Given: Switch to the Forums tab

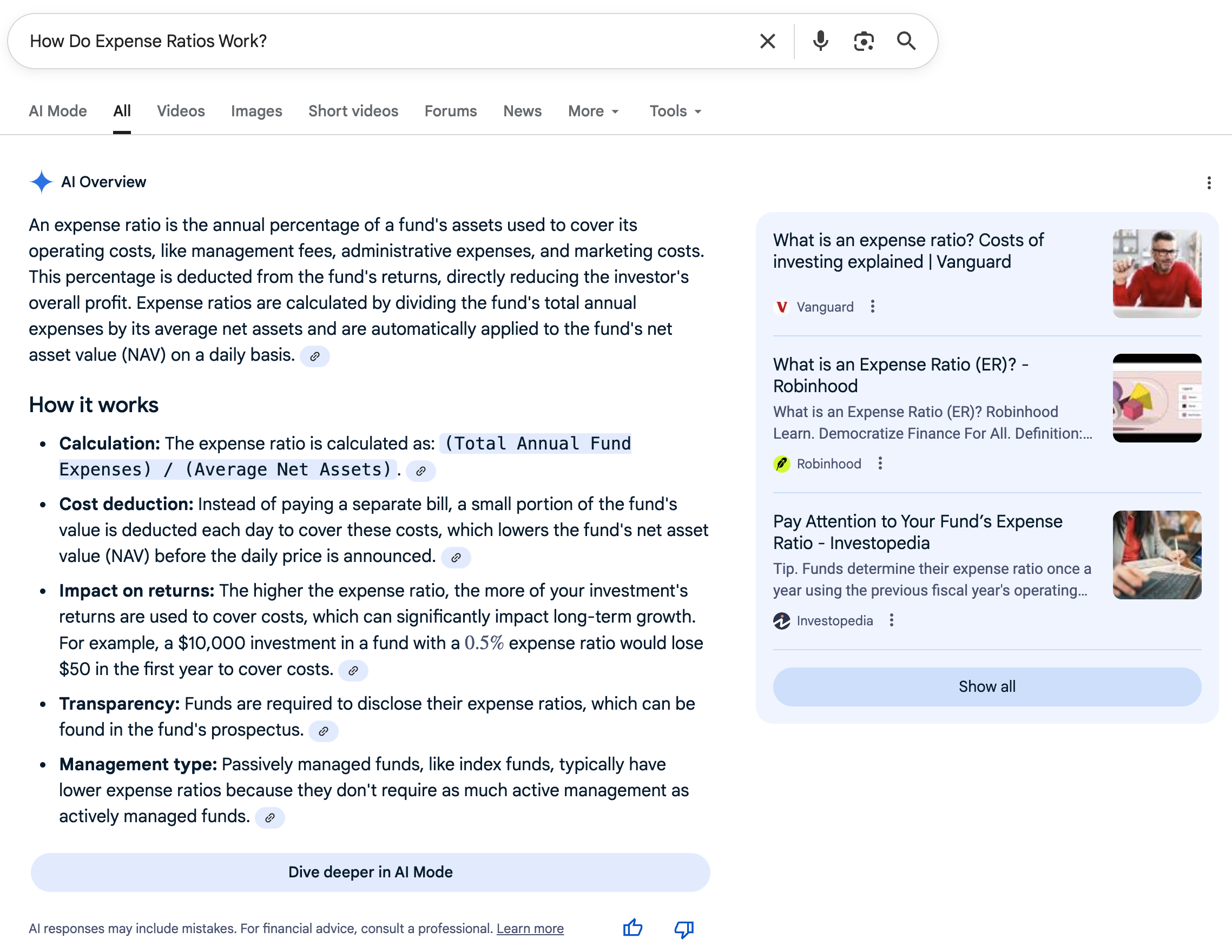Looking at the screenshot, I should pos(450,111).
